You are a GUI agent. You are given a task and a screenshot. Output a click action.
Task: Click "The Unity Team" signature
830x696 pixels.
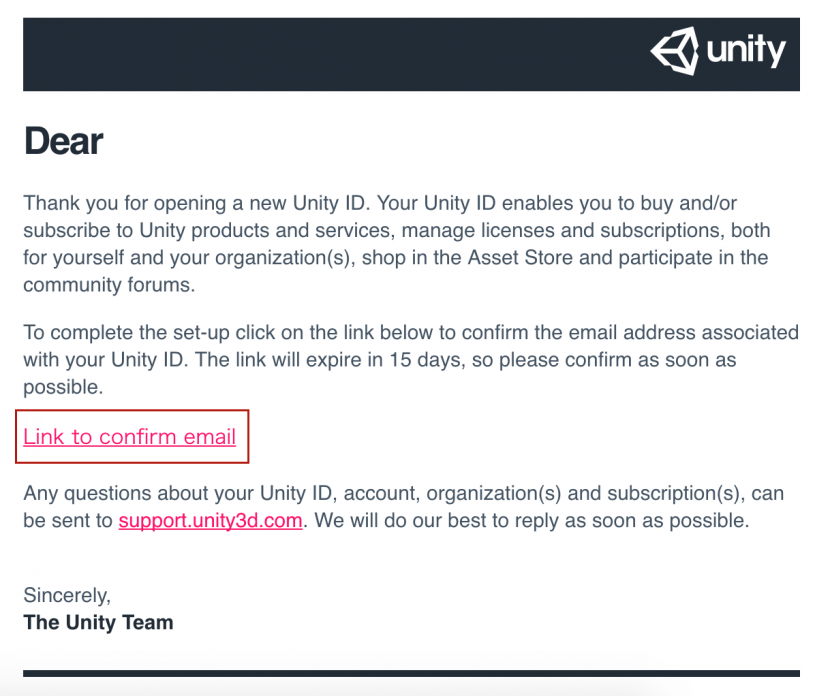pyautogui.click(x=98, y=622)
